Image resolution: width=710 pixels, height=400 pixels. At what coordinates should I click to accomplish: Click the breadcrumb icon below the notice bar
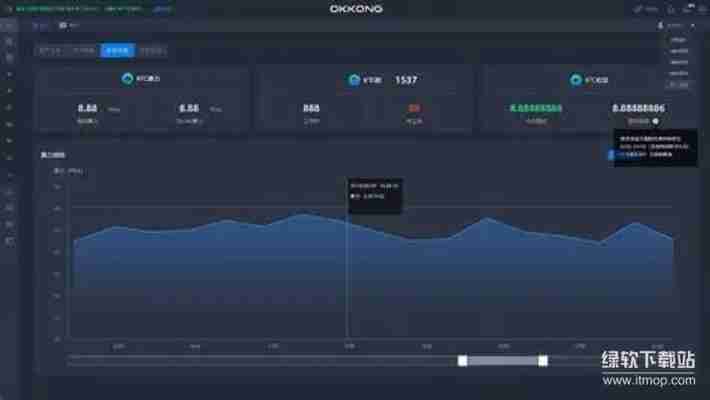click(63, 25)
